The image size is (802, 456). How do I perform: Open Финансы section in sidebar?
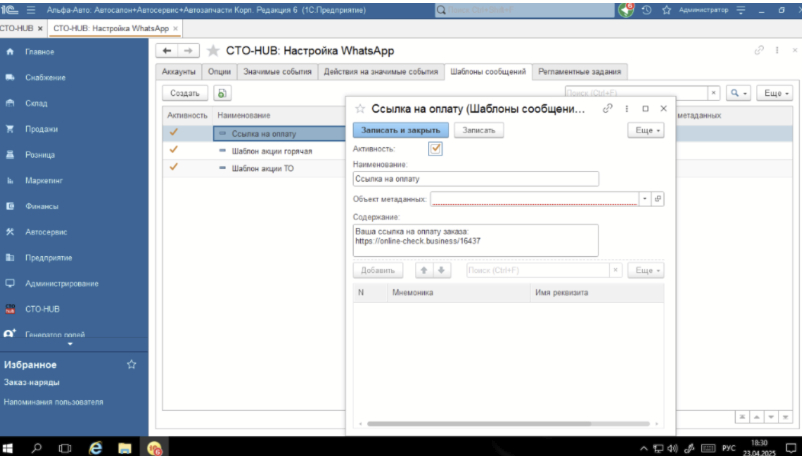tap(41, 206)
